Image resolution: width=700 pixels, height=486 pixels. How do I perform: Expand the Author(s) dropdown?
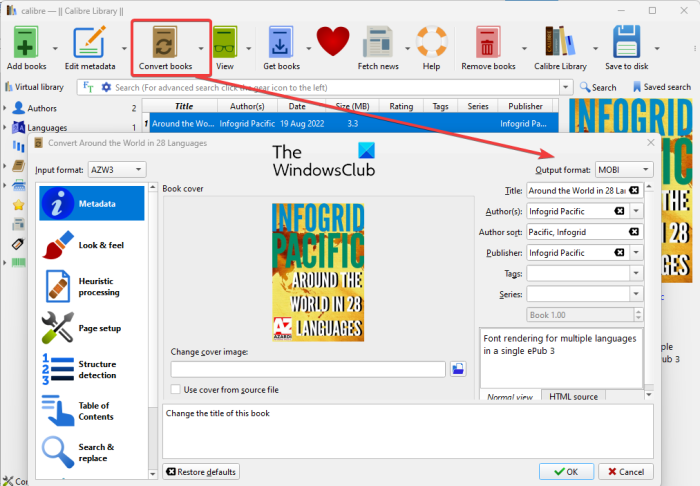636,211
